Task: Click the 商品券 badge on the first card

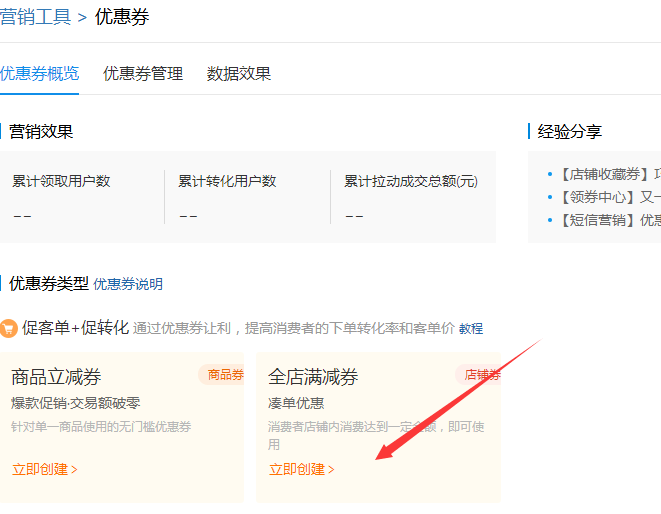Action: tap(224, 375)
